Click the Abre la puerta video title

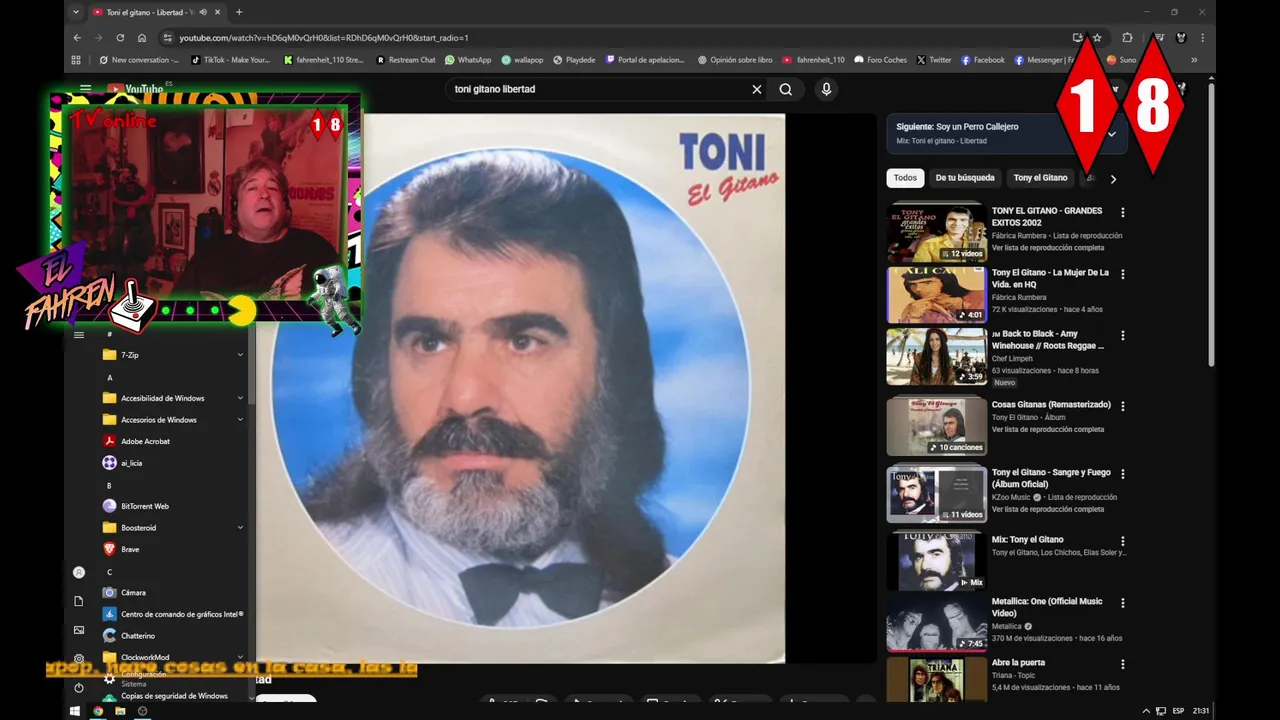click(1018, 663)
